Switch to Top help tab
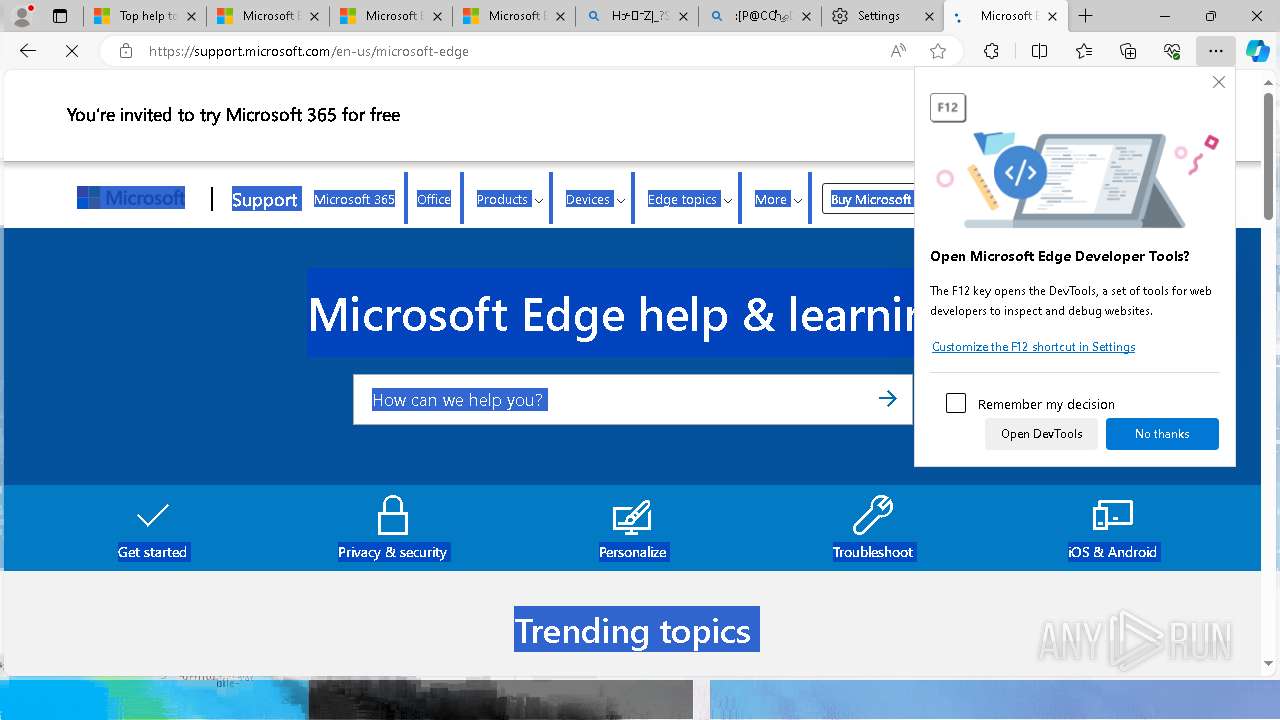This screenshot has height=720, width=1280. pyautogui.click(x=145, y=16)
